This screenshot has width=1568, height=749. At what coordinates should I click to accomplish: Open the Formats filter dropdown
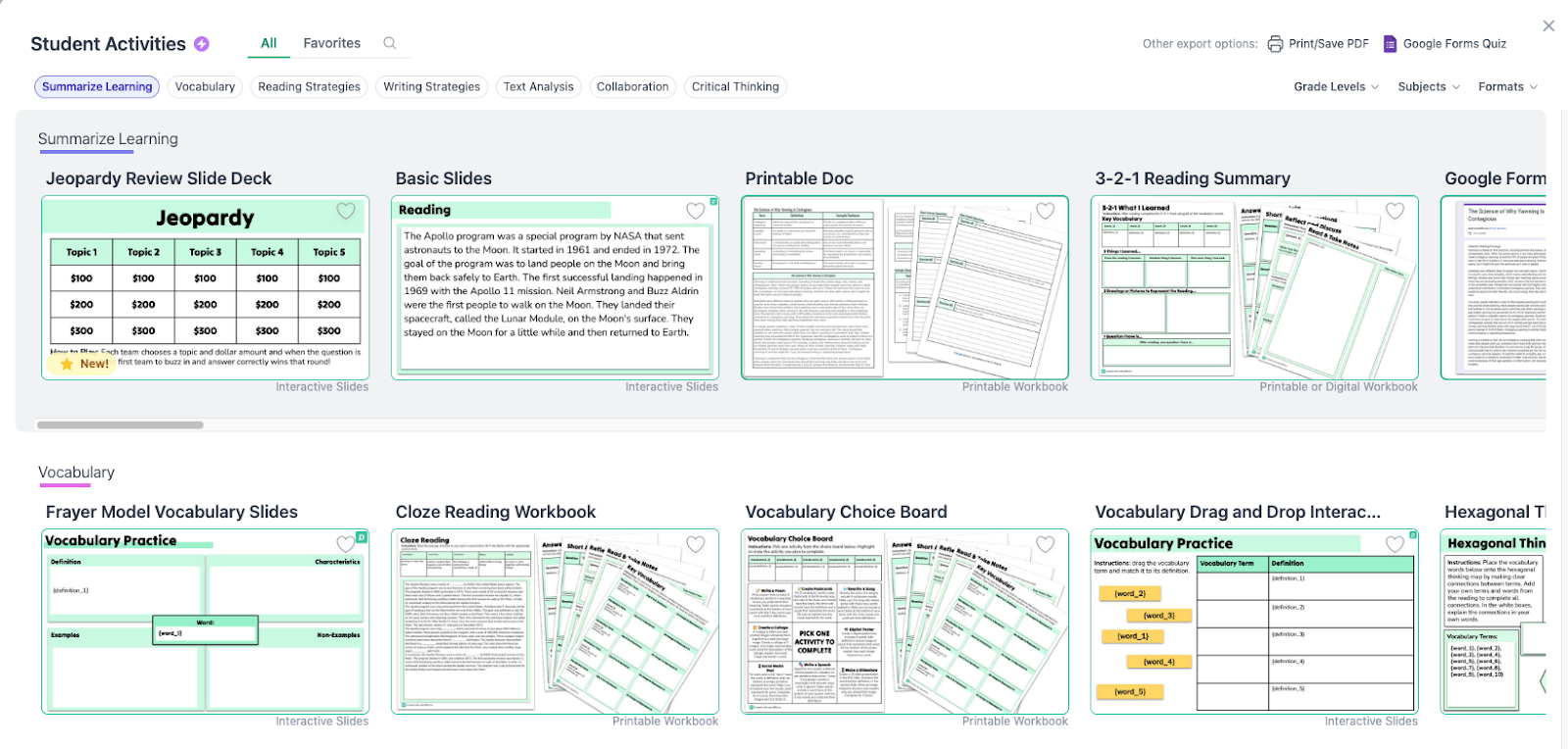1507,87
